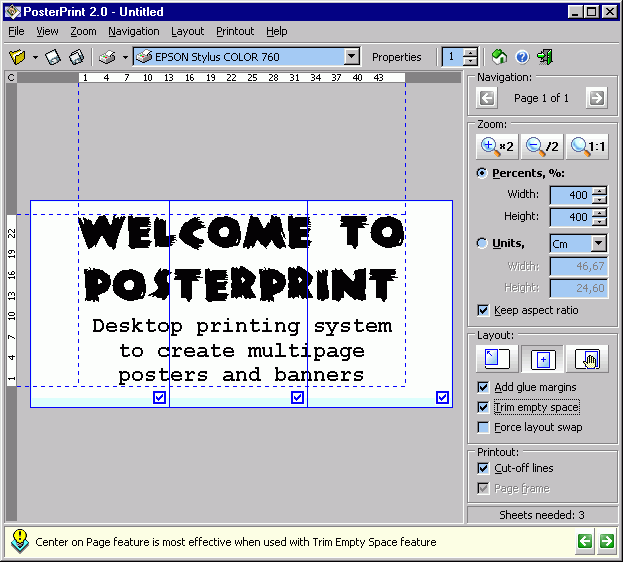Select center on page layout button

tap(542, 359)
